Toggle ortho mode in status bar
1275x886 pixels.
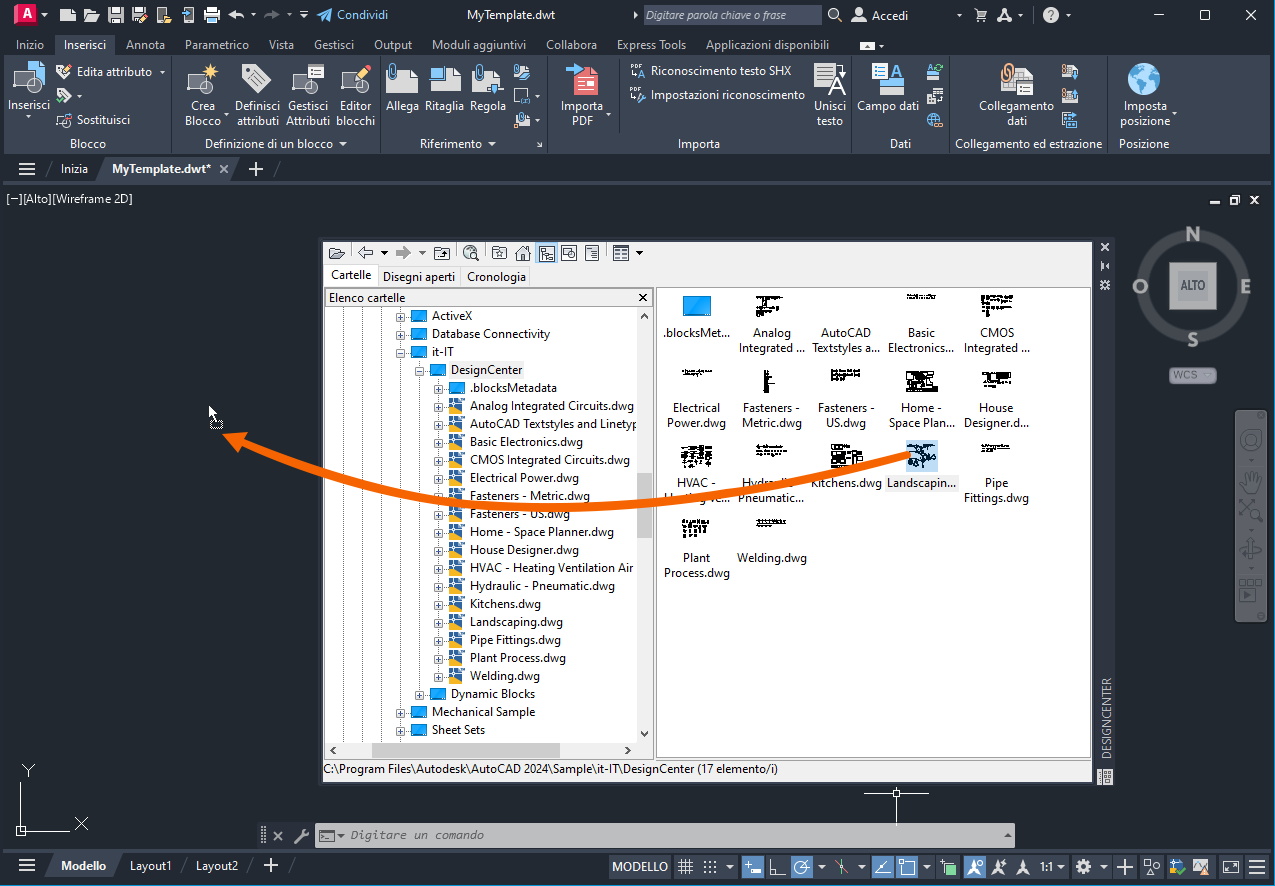pyautogui.click(x=777, y=866)
